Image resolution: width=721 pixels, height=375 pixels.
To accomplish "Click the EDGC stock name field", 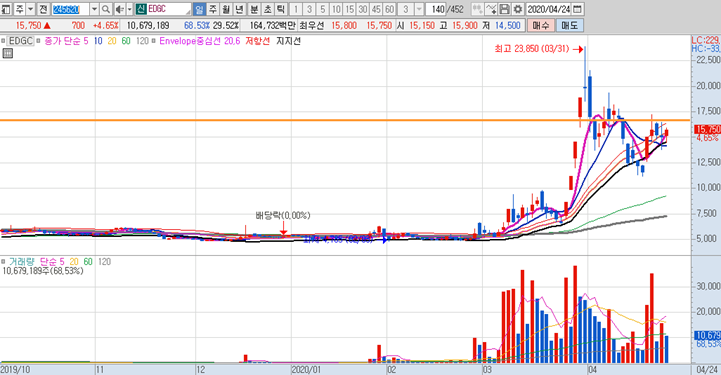I will [169, 9].
